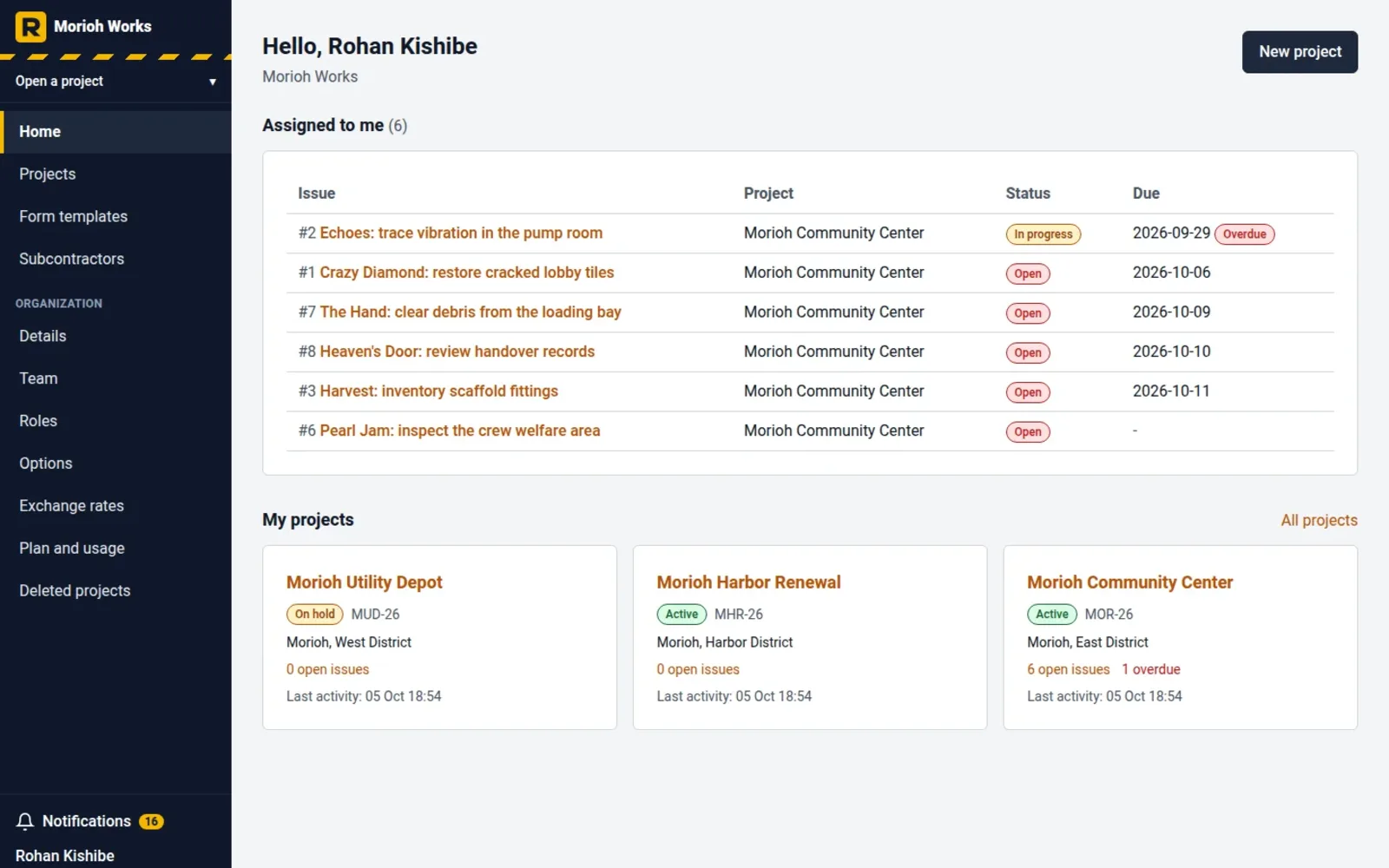Open Exchange rates page
Viewport: 1389px width, 868px height.
pos(115,506)
